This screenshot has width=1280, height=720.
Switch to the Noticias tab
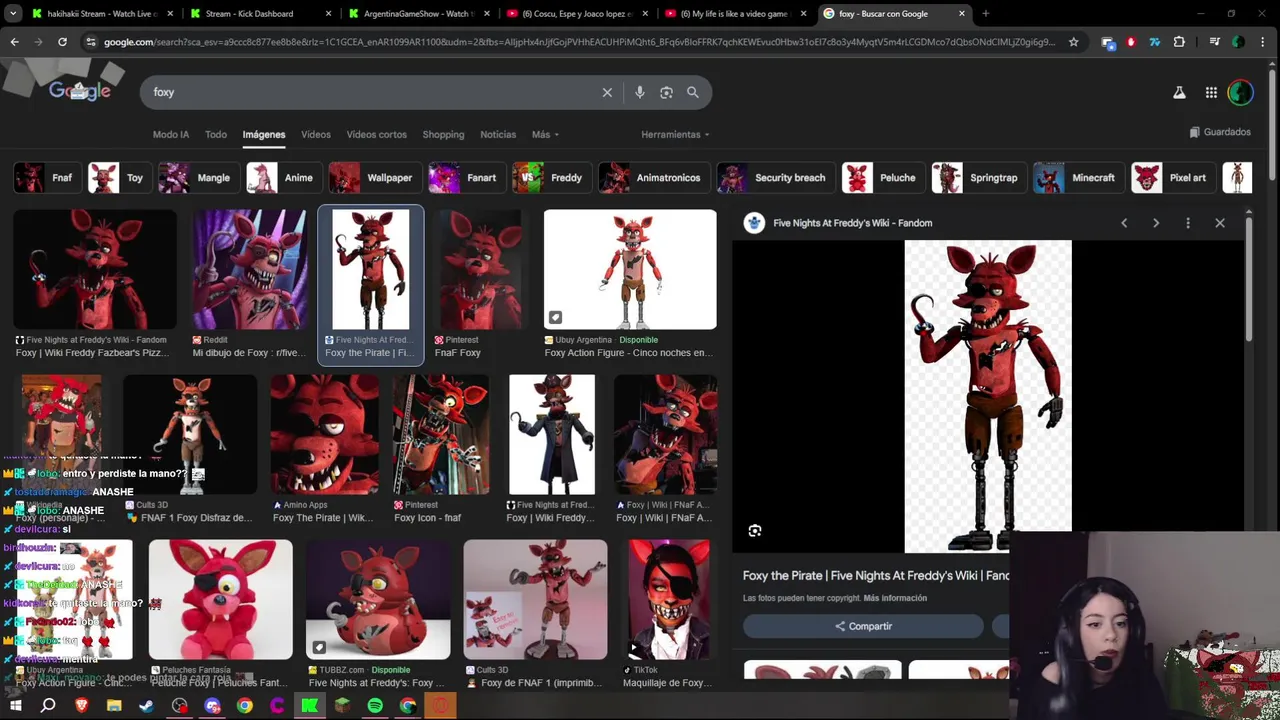point(498,134)
